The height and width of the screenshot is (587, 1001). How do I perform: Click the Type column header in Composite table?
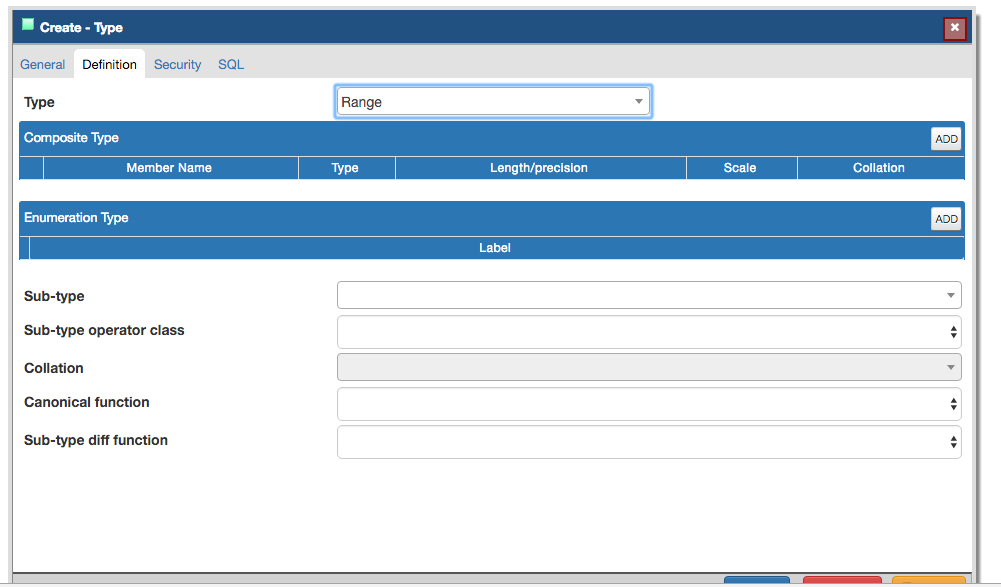[x=345, y=168]
